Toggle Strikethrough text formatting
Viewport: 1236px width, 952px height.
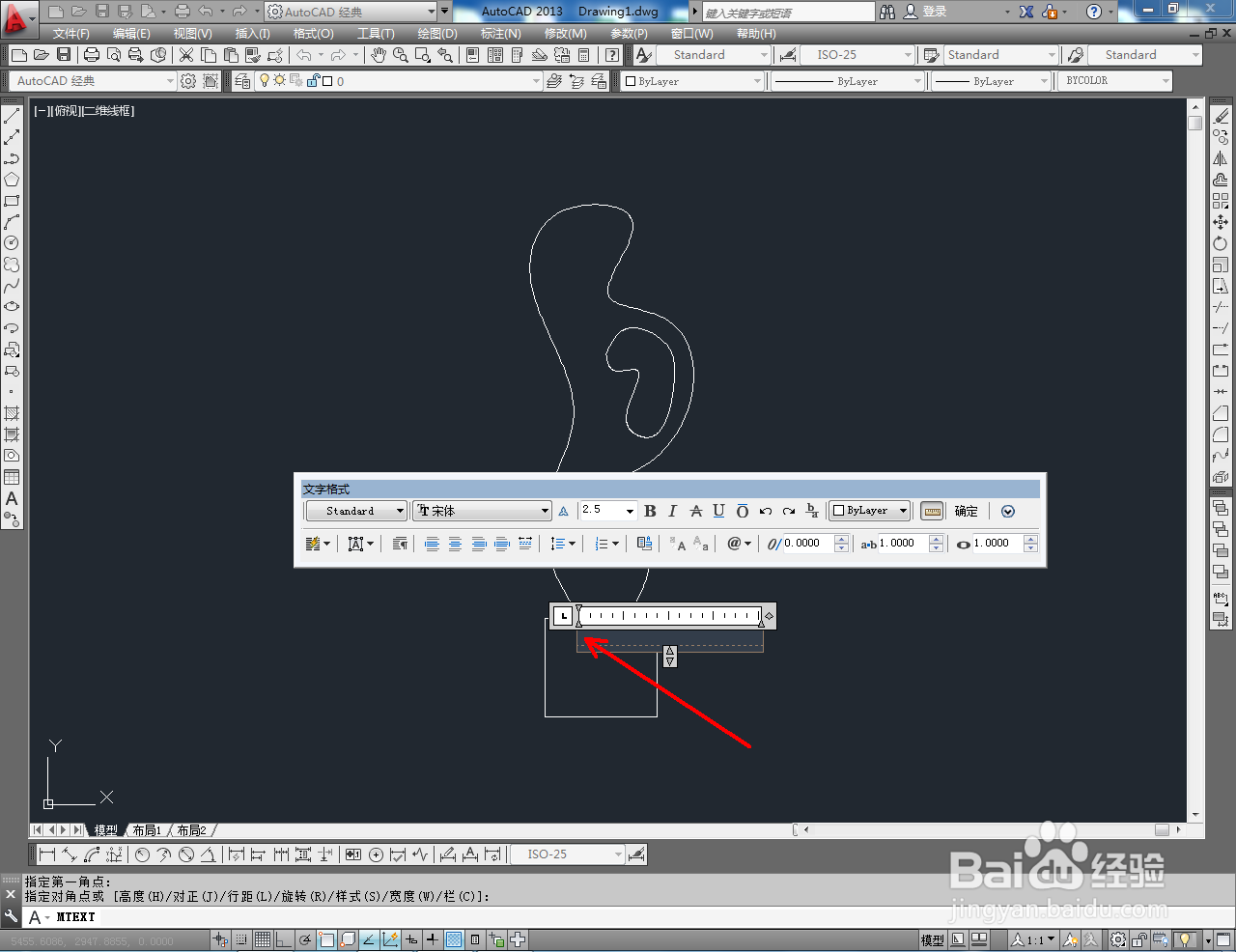(x=696, y=511)
